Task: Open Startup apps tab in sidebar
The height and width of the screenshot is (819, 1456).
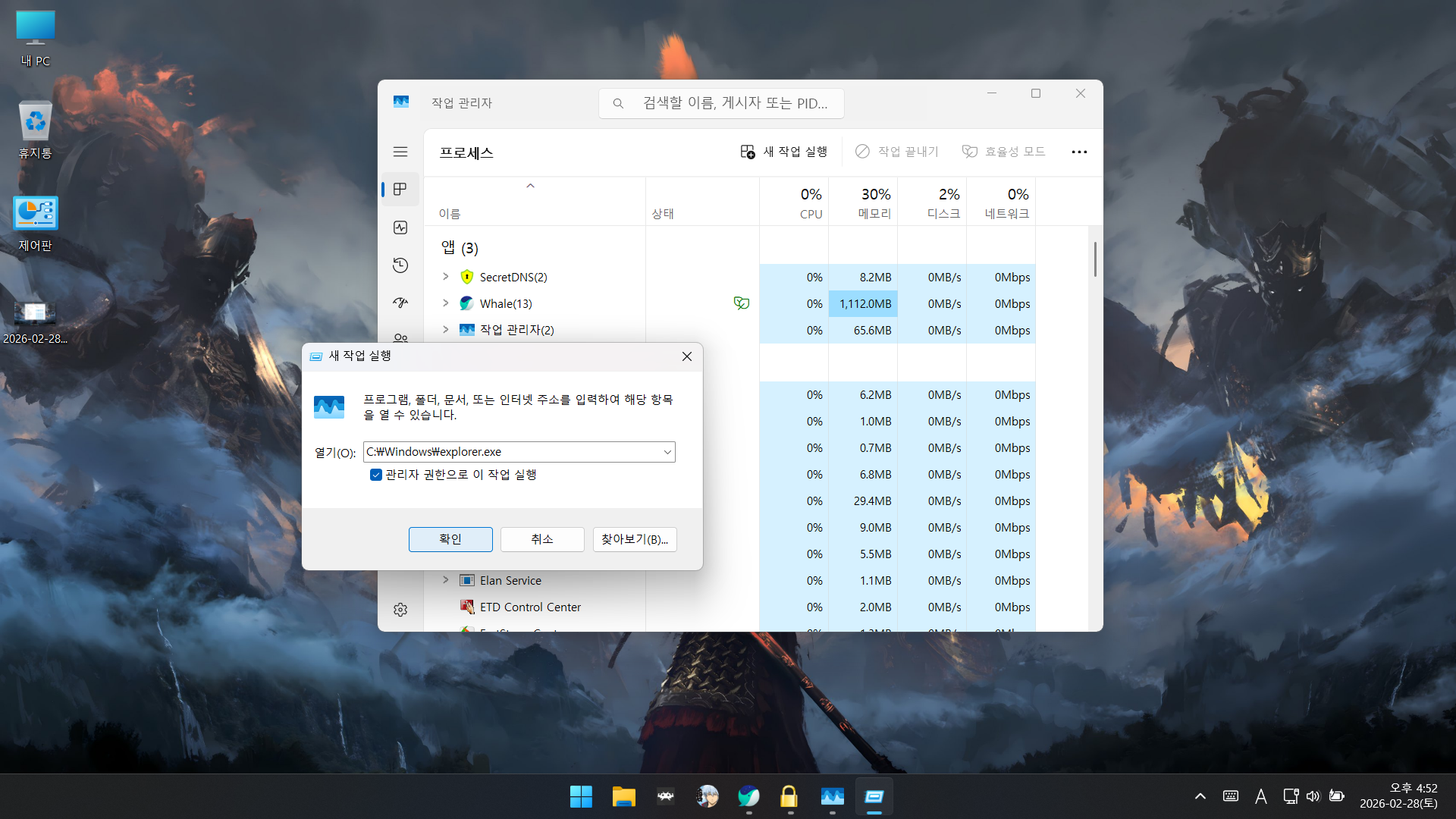Action: point(400,303)
